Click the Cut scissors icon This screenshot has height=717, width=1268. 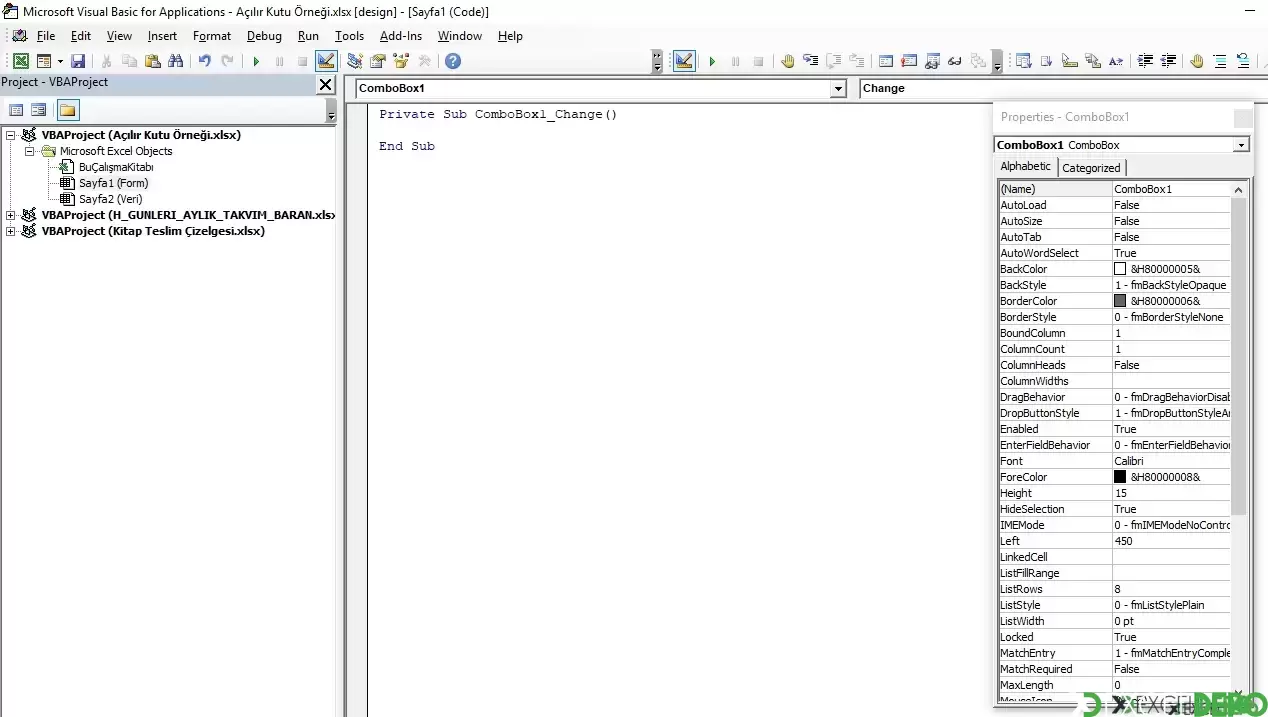pyautogui.click(x=106, y=61)
